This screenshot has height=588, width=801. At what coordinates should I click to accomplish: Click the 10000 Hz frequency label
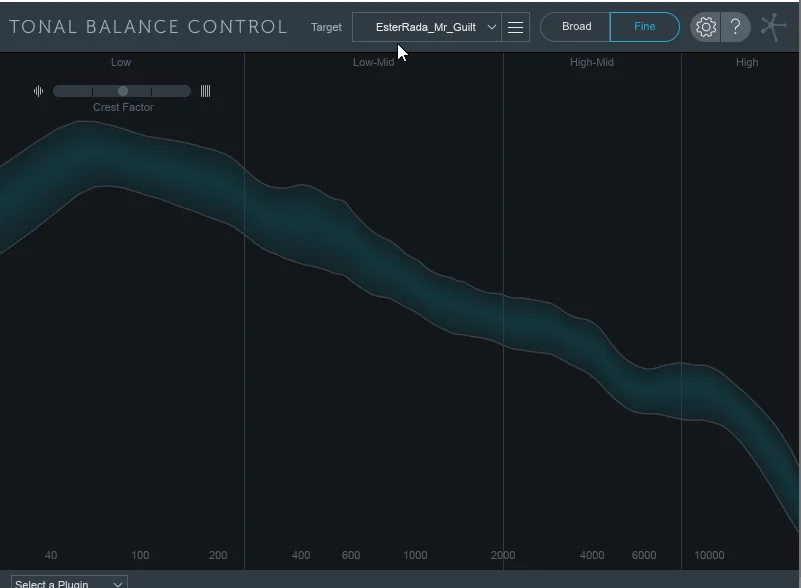(709, 555)
